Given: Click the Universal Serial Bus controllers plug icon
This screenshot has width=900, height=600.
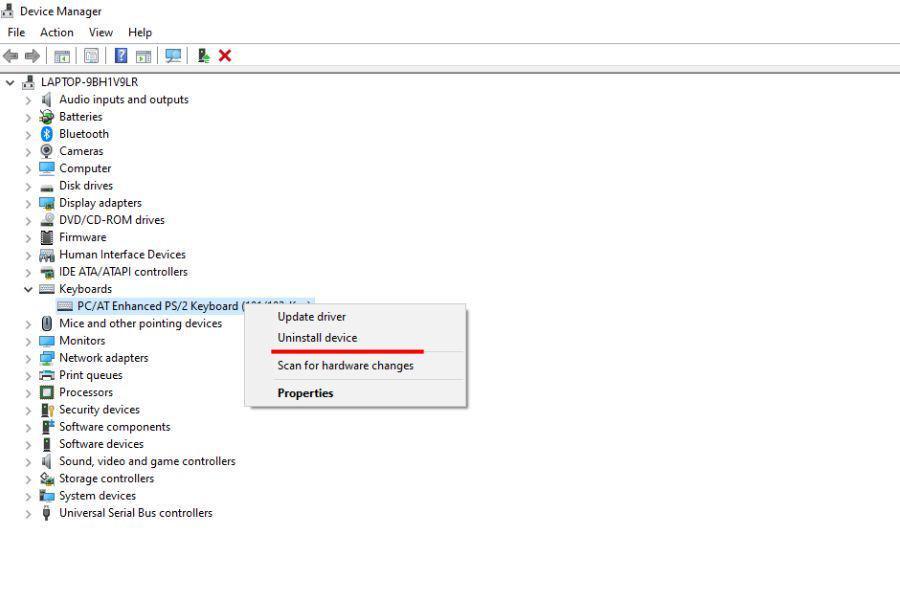Looking at the screenshot, I should [46, 513].
